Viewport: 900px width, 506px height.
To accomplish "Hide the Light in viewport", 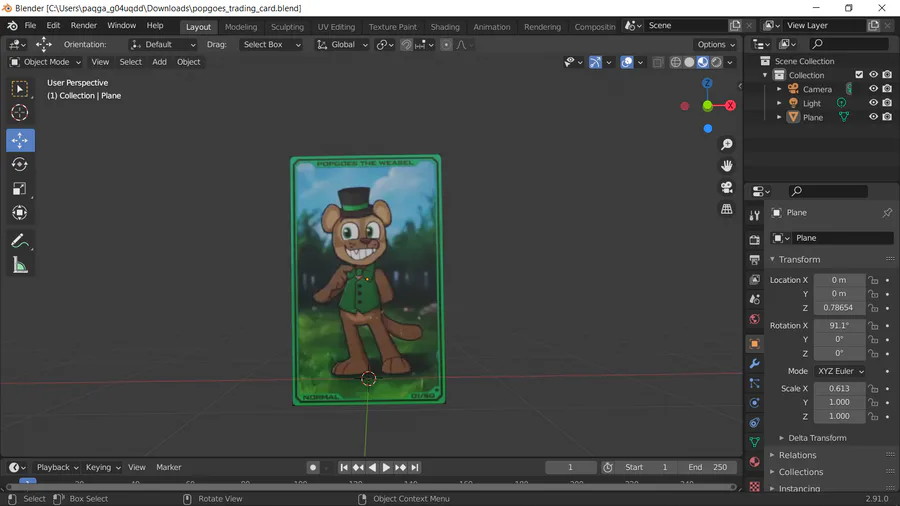I will pyautogui.click(x=873, y=103).
